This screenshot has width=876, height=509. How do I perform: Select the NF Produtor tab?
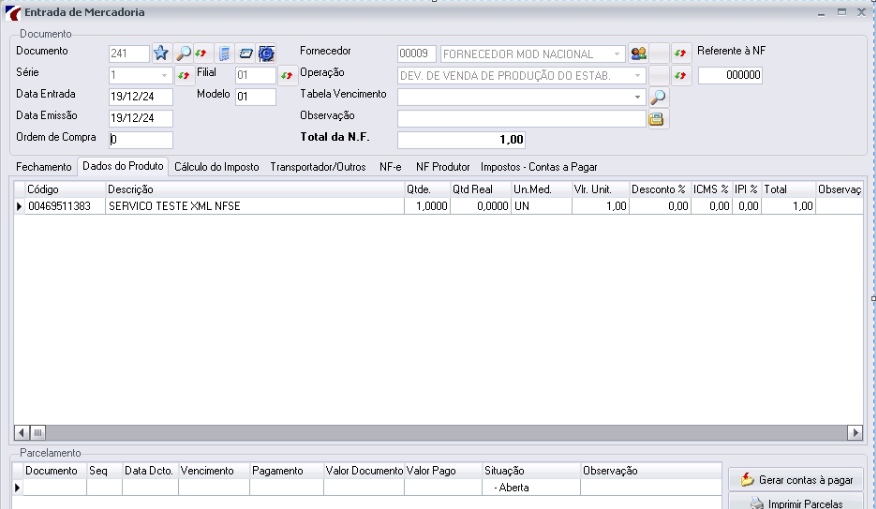(442, 167)
